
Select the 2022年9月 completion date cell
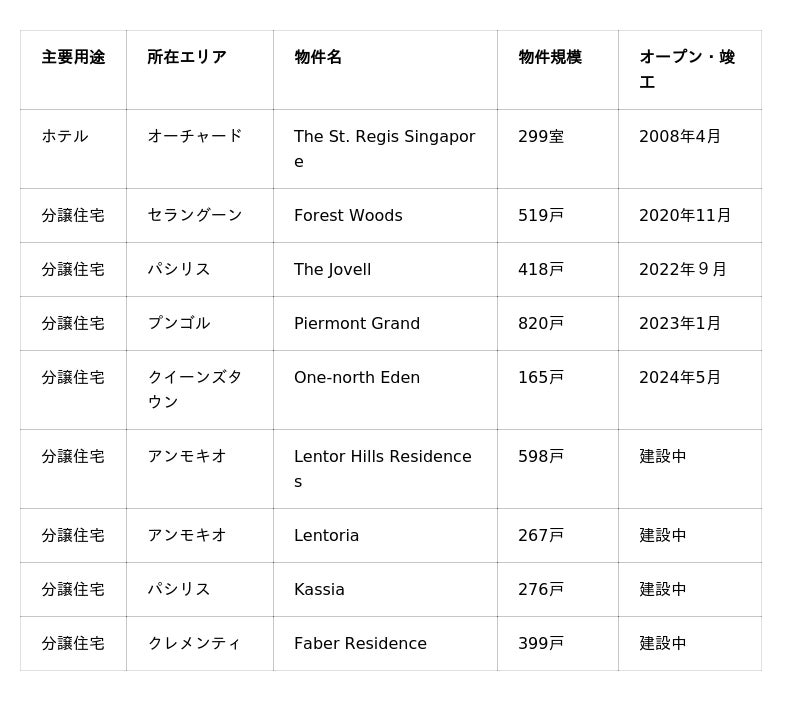point(683,270)
